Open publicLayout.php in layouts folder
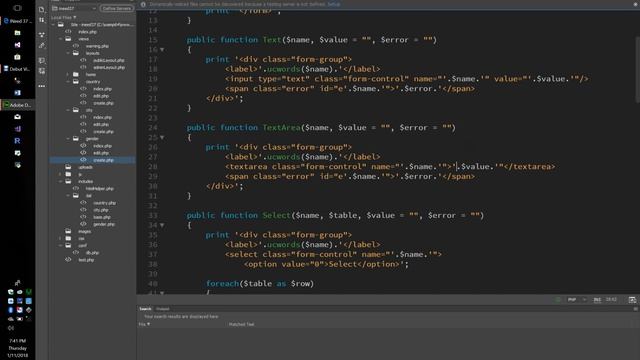 [108, 60]
